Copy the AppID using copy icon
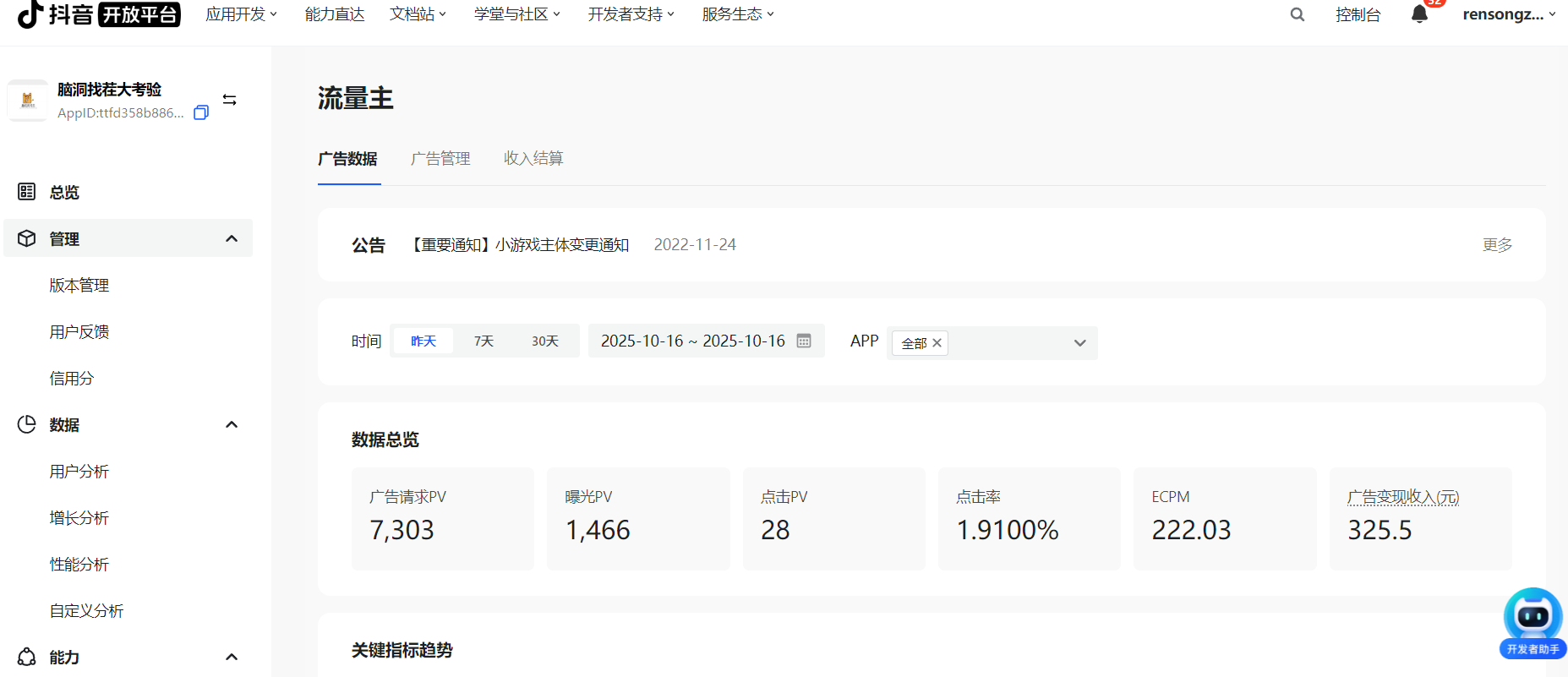 pyautogui.click(x=201, y=112)
